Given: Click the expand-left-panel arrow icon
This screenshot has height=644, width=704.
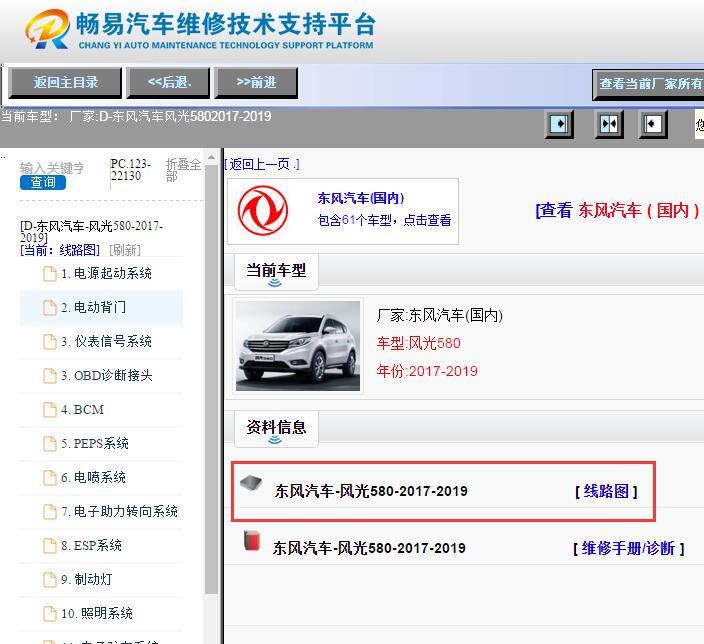Looking at the screenshot, I should coord(559,124).
